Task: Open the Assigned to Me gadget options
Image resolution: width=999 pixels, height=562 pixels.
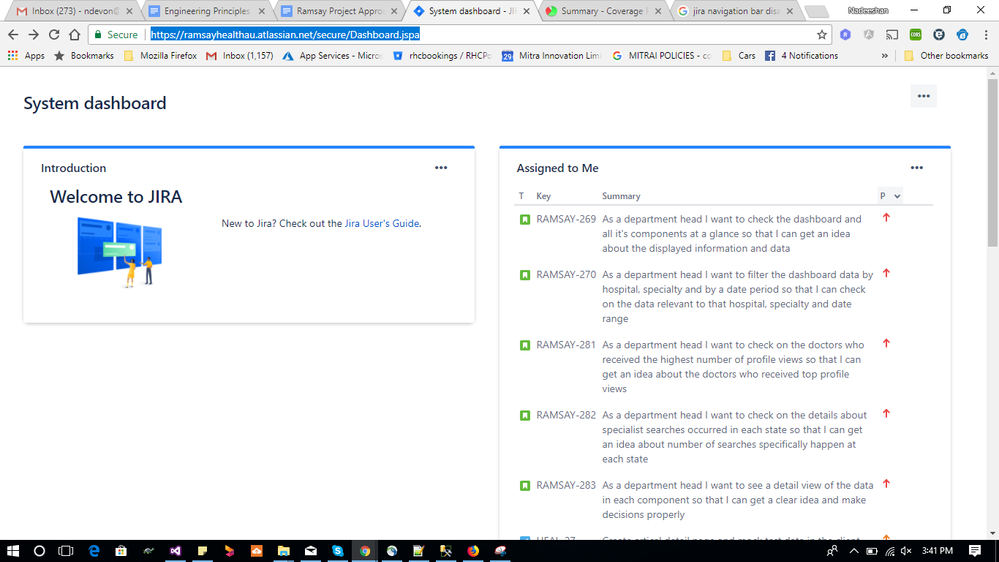Action: coord(916,168)
